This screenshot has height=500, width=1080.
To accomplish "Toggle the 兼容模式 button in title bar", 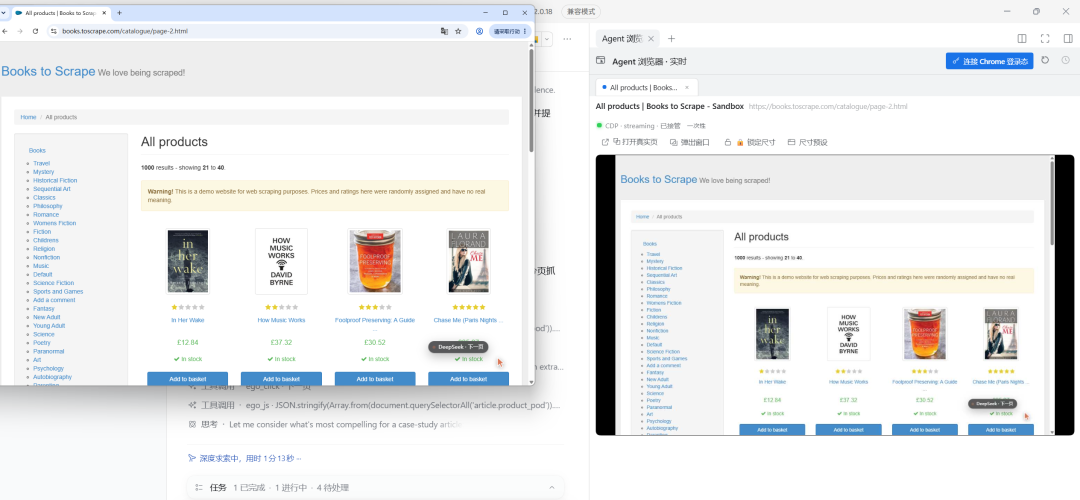I will click(x=581, y=12).
